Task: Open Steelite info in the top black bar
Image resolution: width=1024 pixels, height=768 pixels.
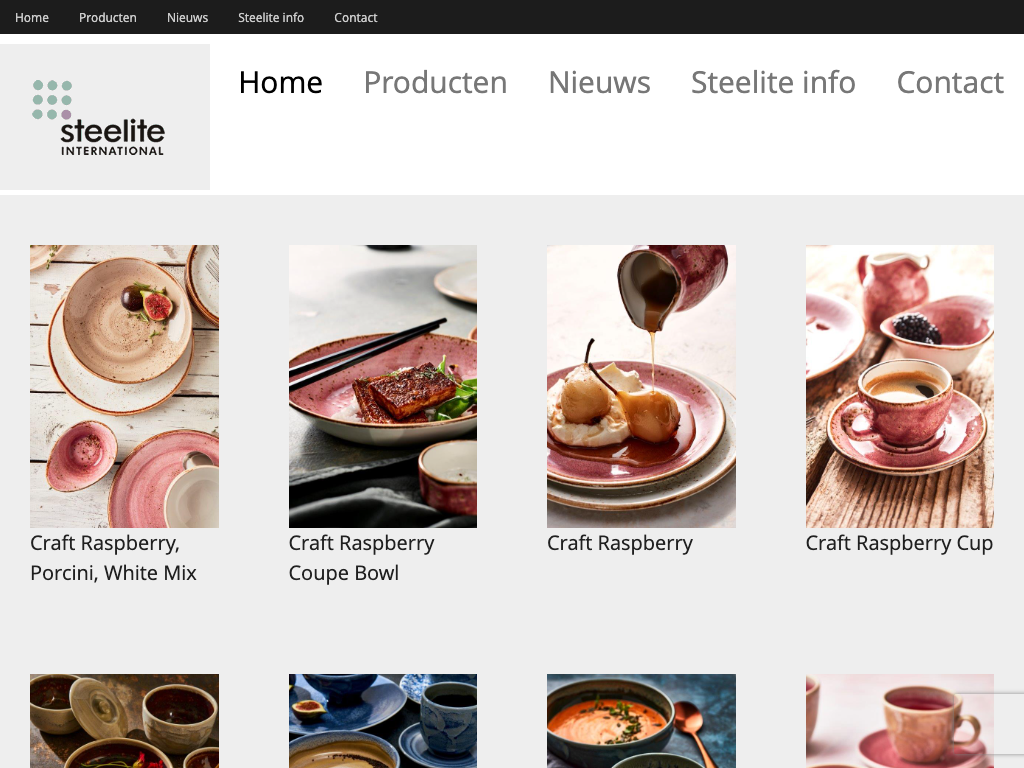Action: point(271,17)
